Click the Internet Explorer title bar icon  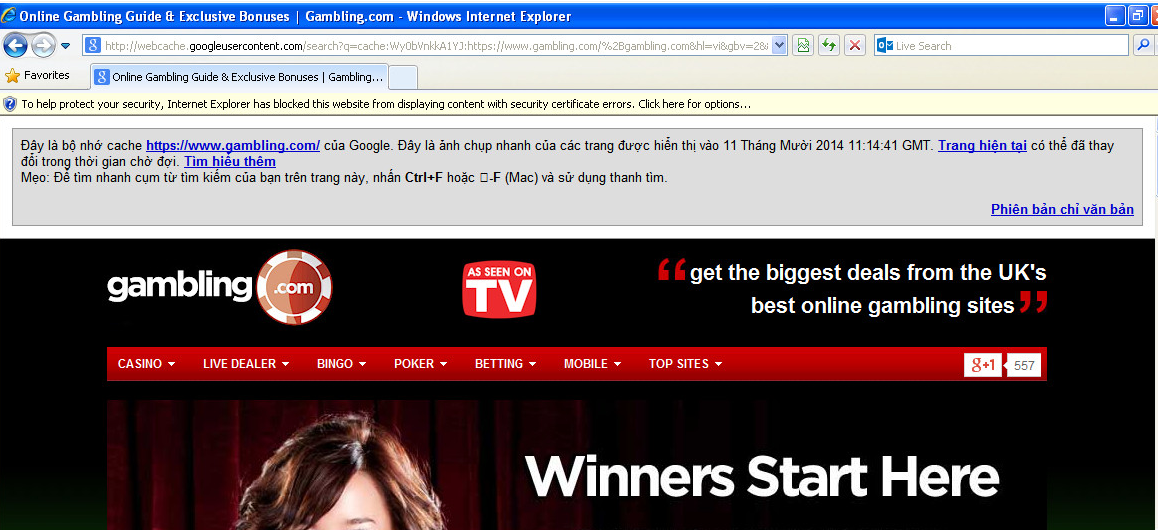pyautogui.click(x=10, y=16)
